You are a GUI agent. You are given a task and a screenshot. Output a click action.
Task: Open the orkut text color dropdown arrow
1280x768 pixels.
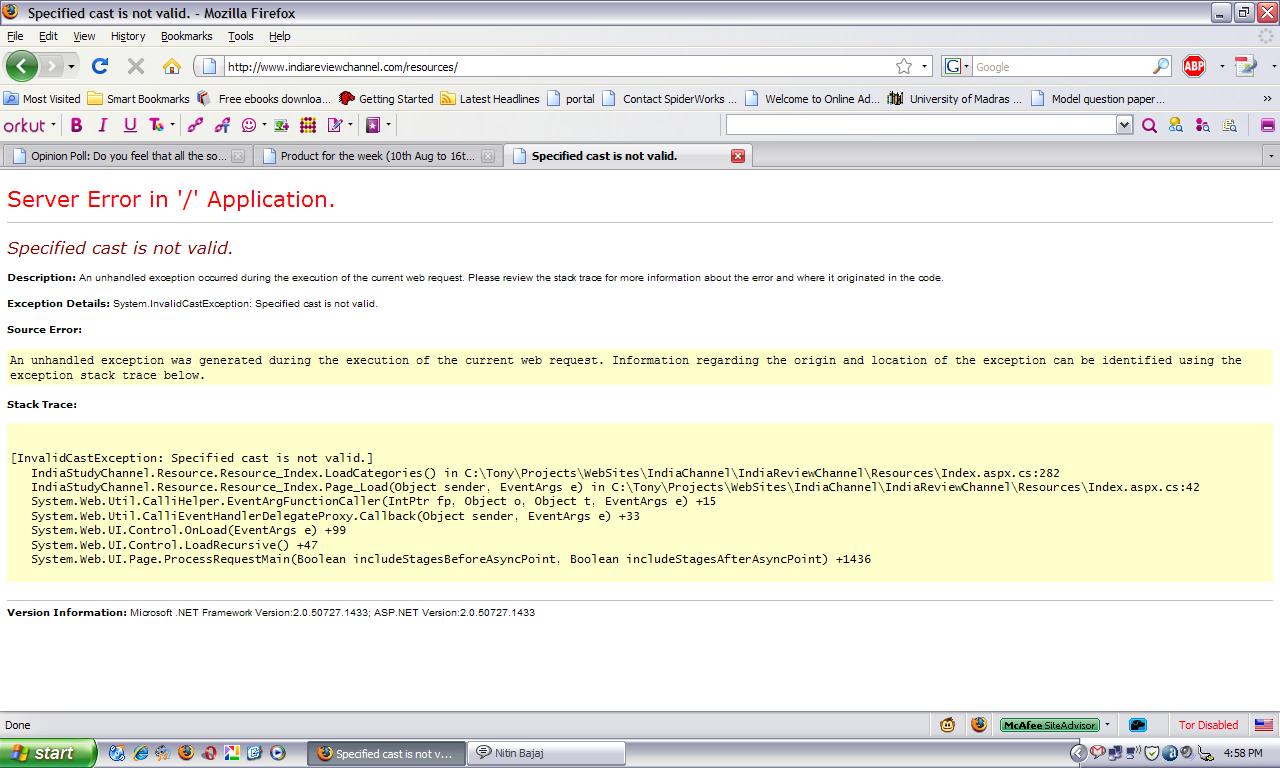[172, 125]
